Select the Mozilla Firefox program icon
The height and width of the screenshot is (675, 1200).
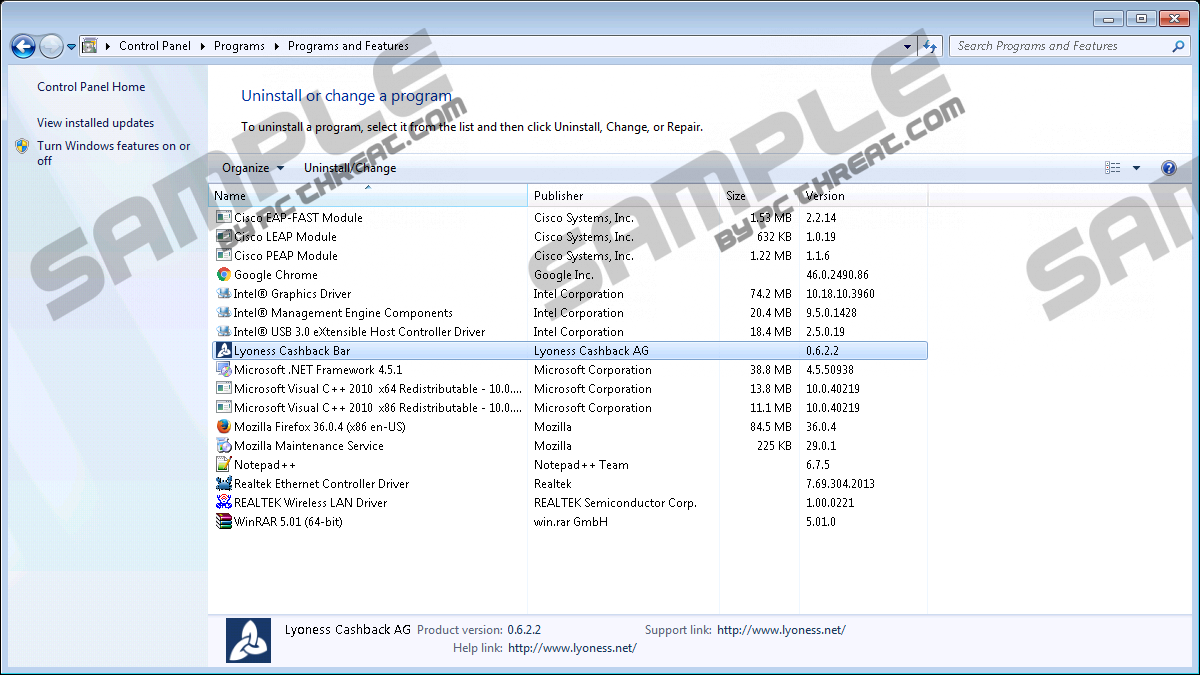point(224,427)
